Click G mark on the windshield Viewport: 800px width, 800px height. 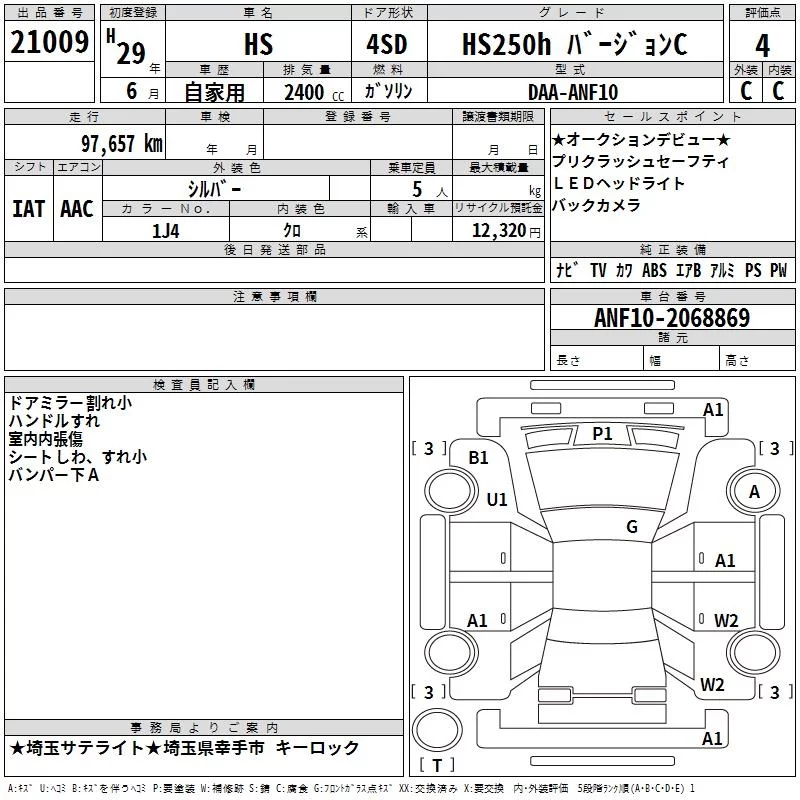(x=632, y=527)
